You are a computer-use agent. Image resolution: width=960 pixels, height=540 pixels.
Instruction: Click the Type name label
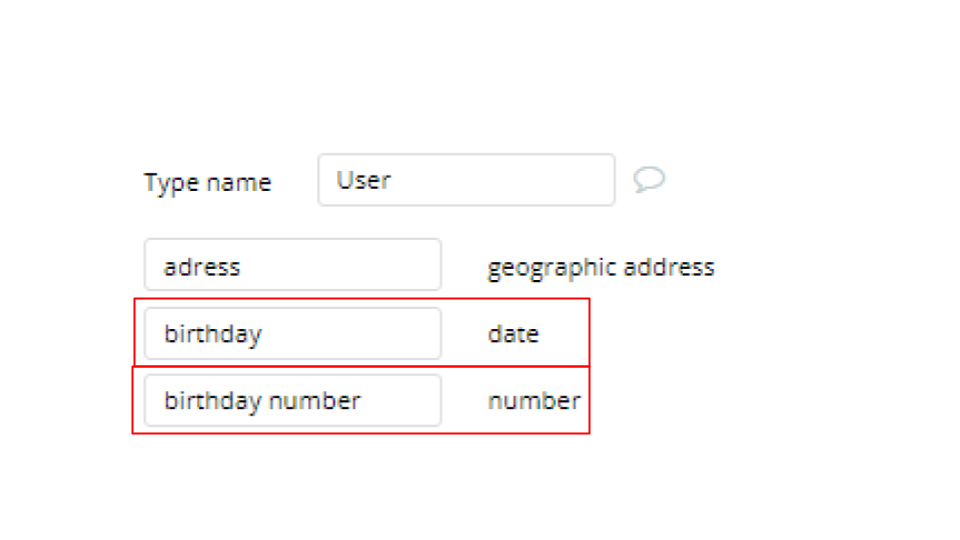(x=208, y=182)
